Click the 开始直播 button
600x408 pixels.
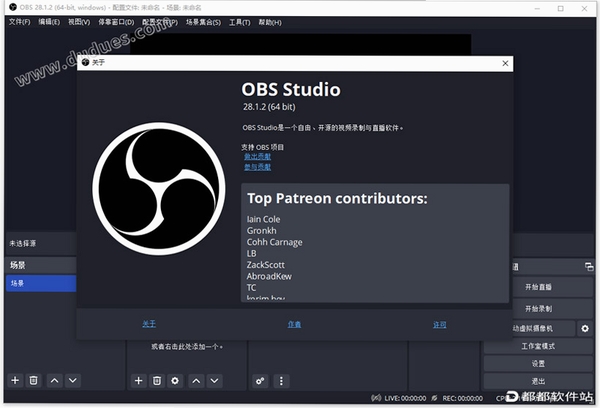click(x=538, y=287)
